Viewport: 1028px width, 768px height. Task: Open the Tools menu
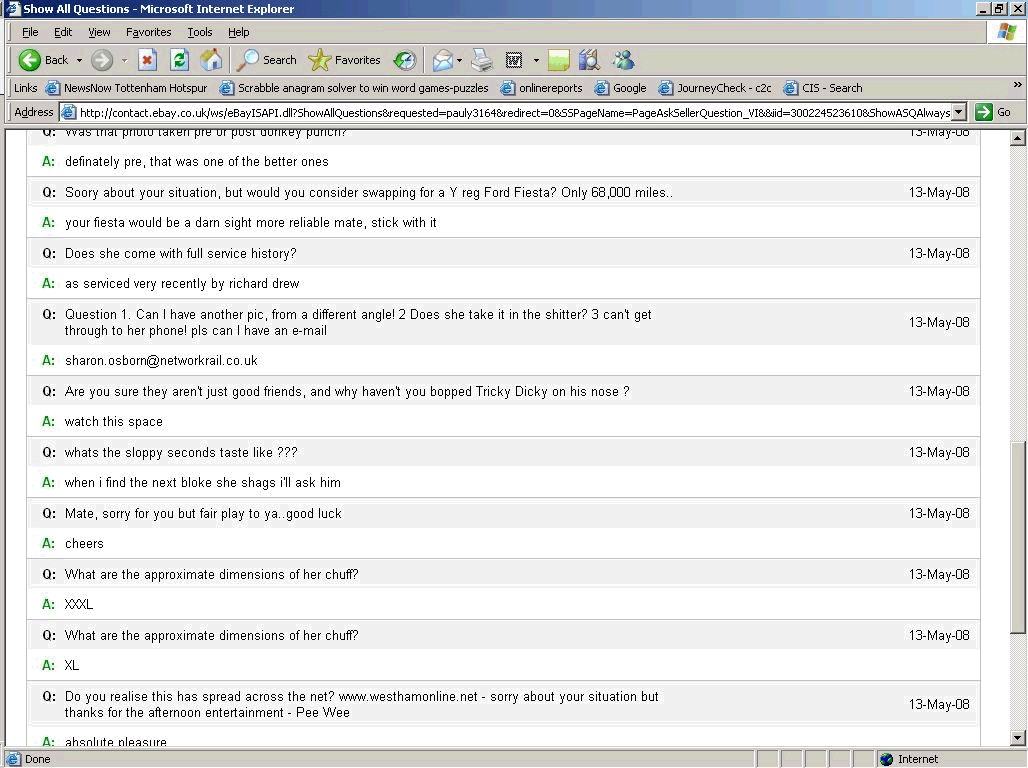pyautogui.click(x=200, y=32)
